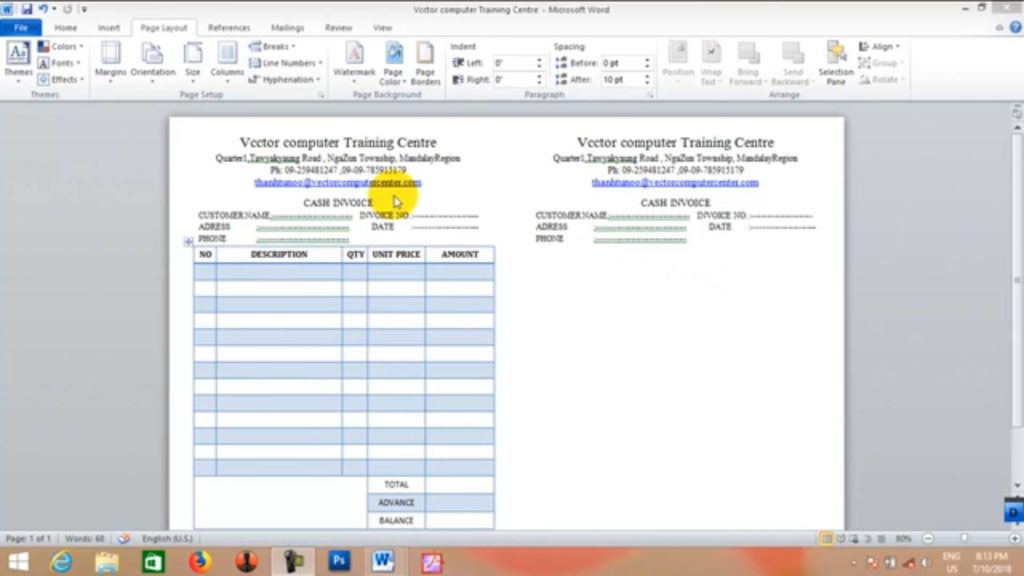
Task: Open the Themes gallery
Action: (x=18, y=63)
